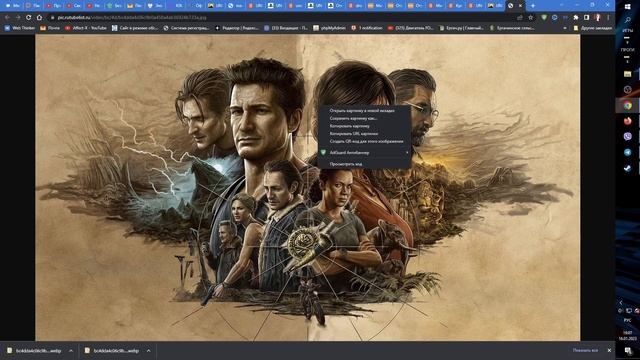Viewport: 640px width, 360px height.
Task: Click the Uncharted artwork image
Action: tap(307, 187)
